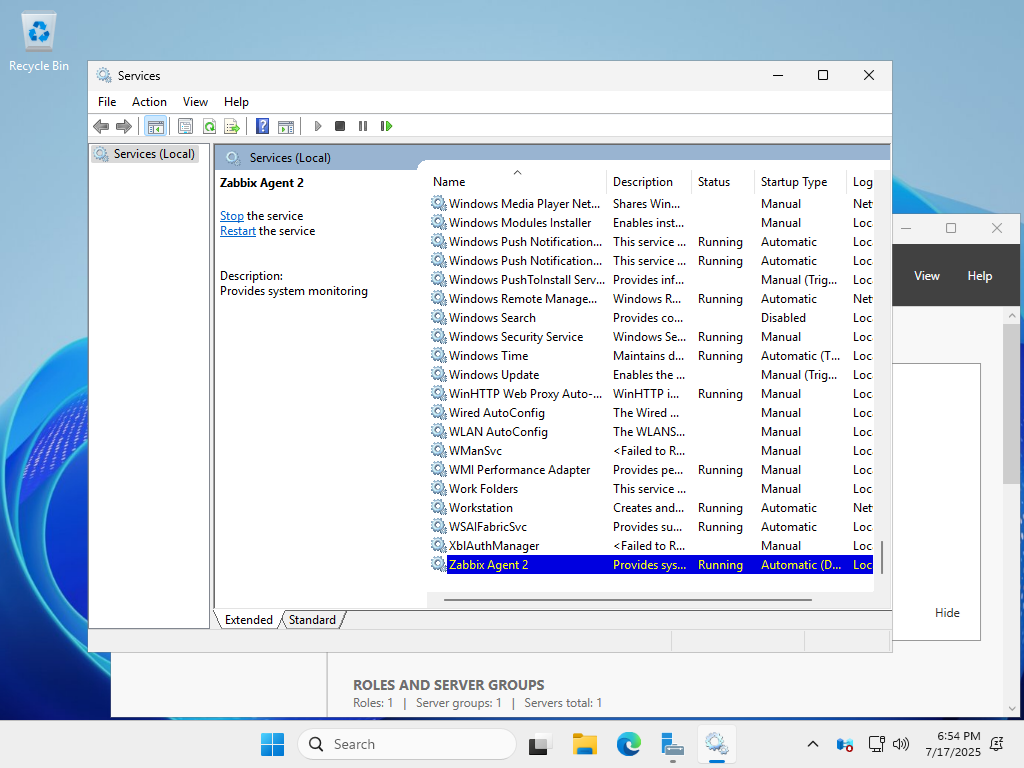1024x768 pixels.
Task: Click the horizontal scrollbar of the services list
Action: coord(627,600)
